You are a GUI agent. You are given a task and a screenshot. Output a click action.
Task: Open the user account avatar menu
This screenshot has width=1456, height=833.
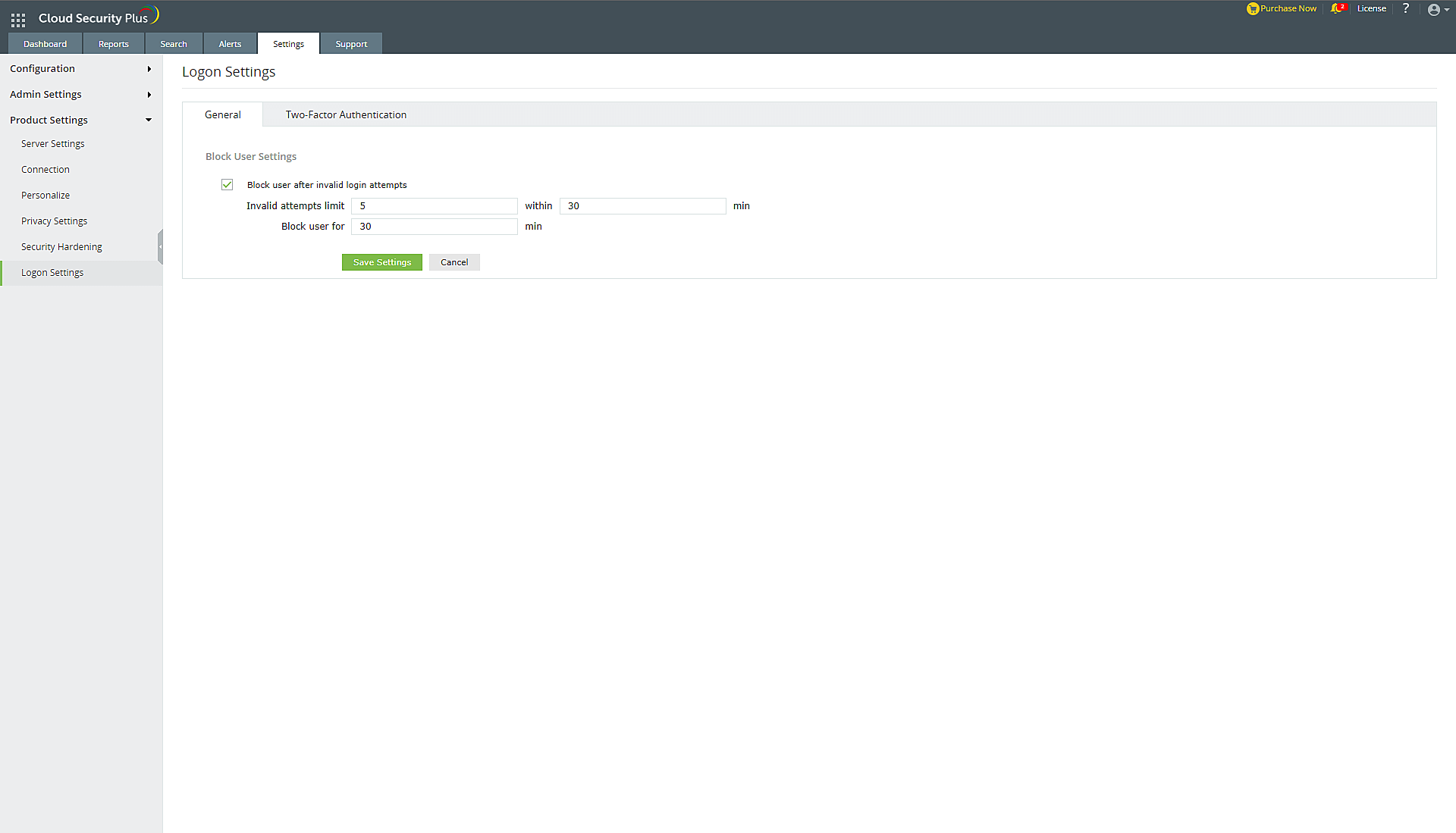coord(1434,10)
